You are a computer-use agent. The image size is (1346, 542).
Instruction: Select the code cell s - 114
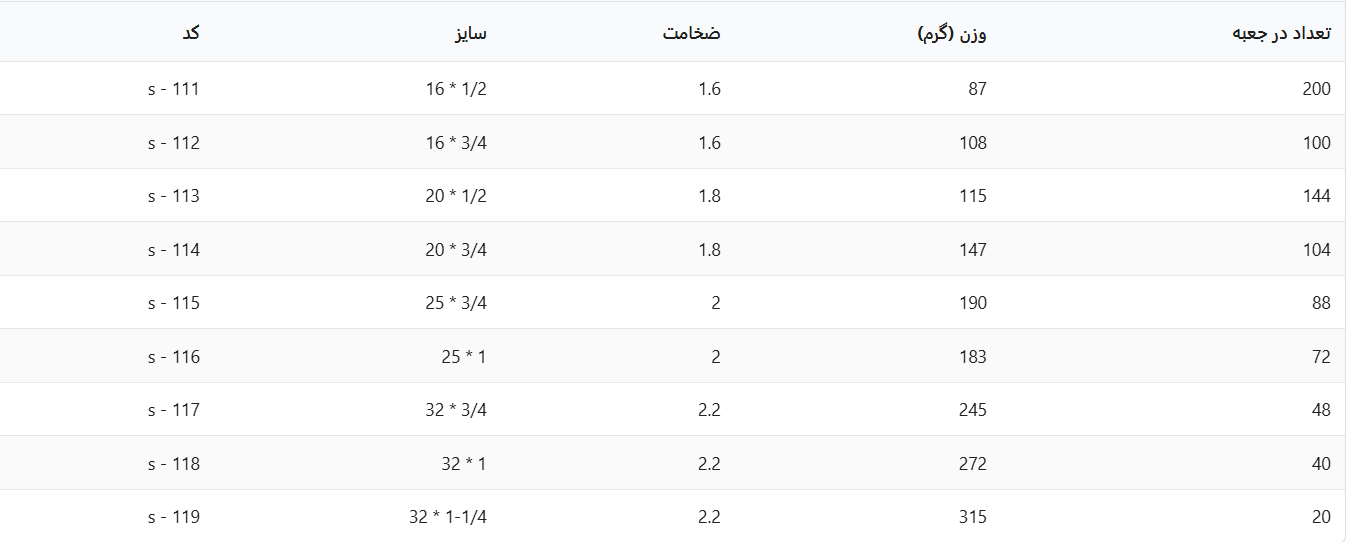(174, 250)
